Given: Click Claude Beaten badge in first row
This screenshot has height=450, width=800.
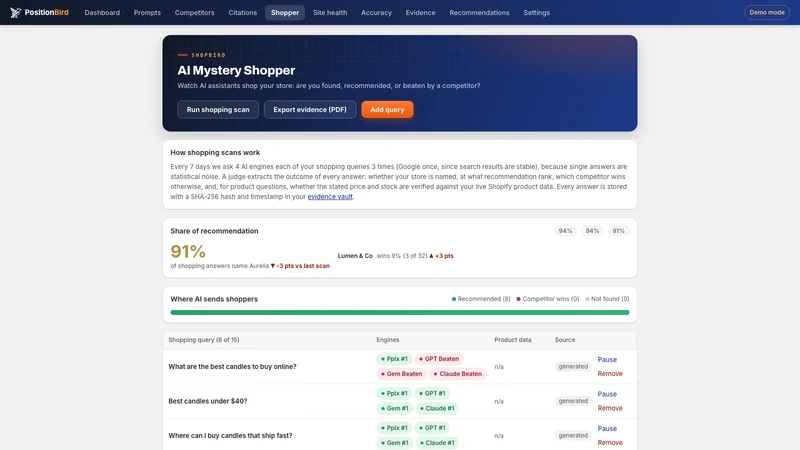Looking at the screenshot, I should click(x=458, y=373).
